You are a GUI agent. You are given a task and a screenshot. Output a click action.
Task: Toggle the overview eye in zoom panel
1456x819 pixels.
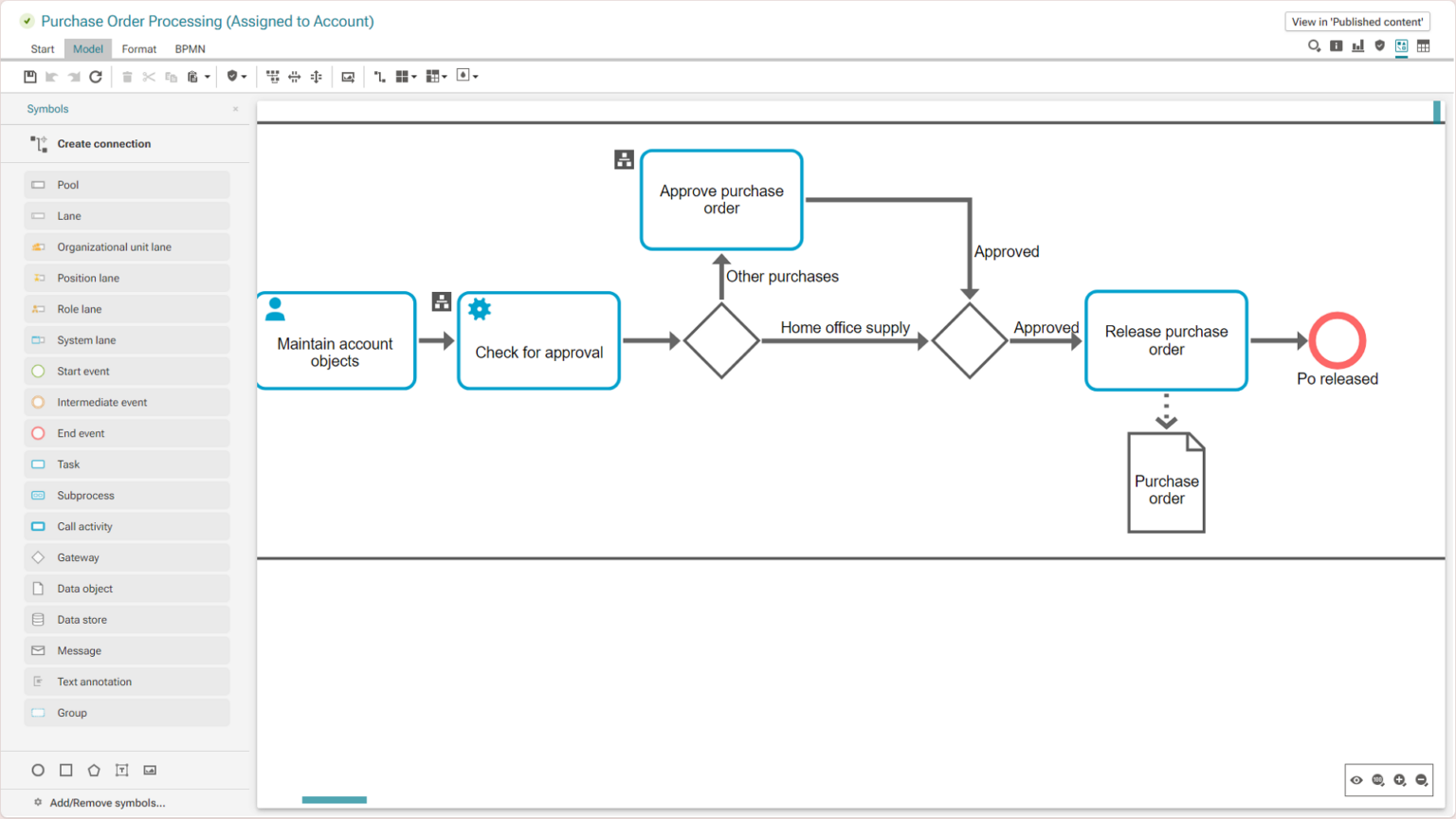point(1356,780)
